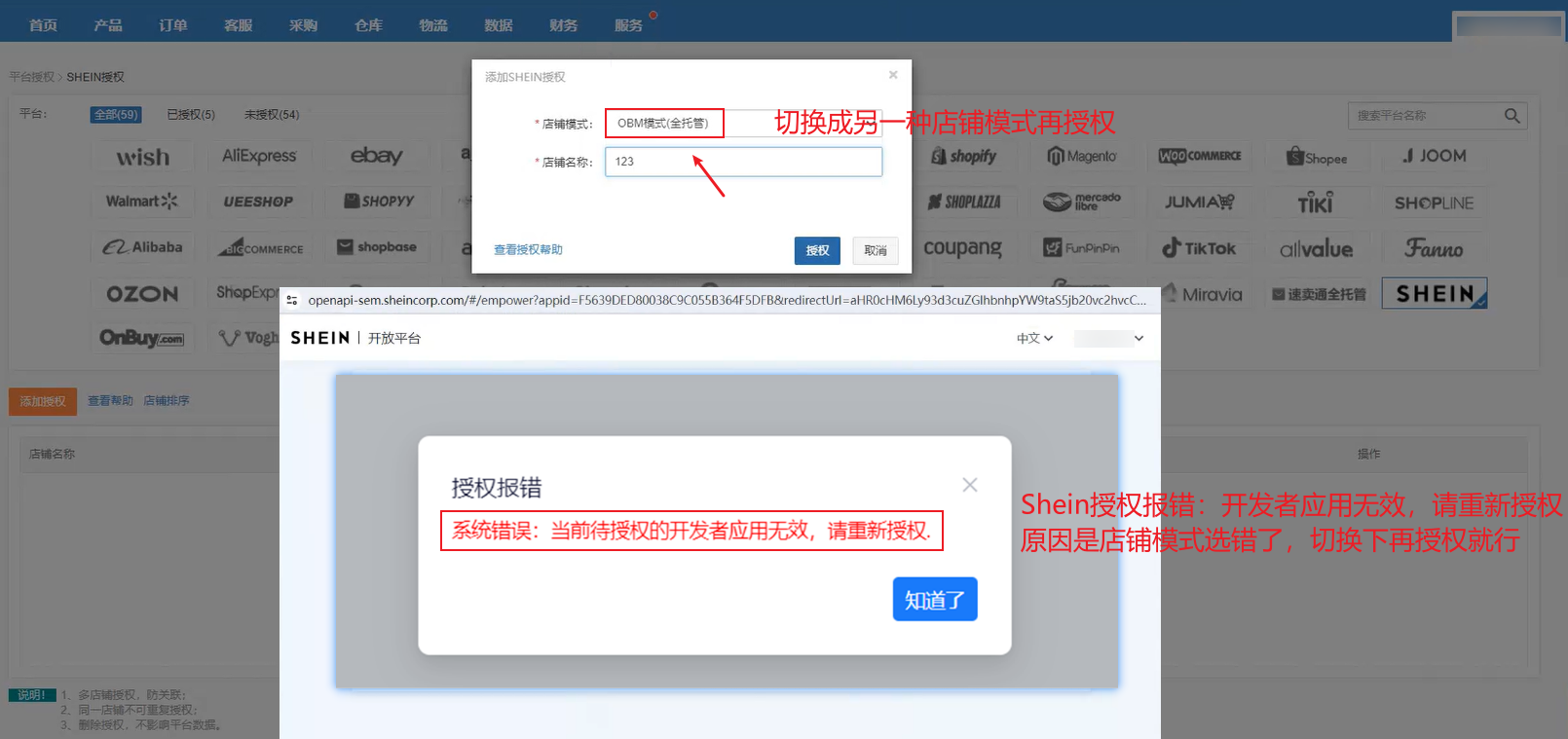Open the 产品 menu
1568x739 pixels.
(108, 25)
